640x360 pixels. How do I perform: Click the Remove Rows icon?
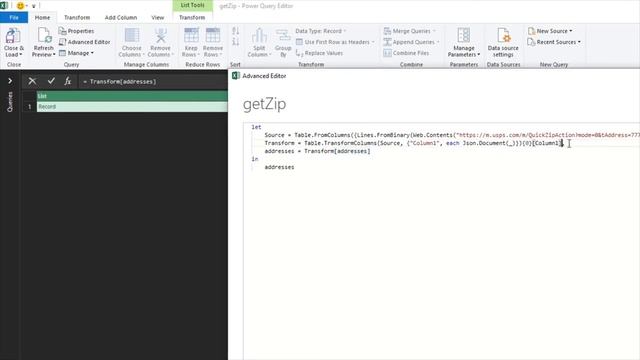tap(213, 36)
